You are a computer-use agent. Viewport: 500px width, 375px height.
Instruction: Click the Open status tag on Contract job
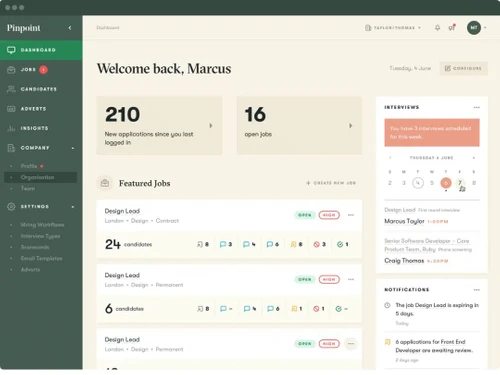(304, 215)
